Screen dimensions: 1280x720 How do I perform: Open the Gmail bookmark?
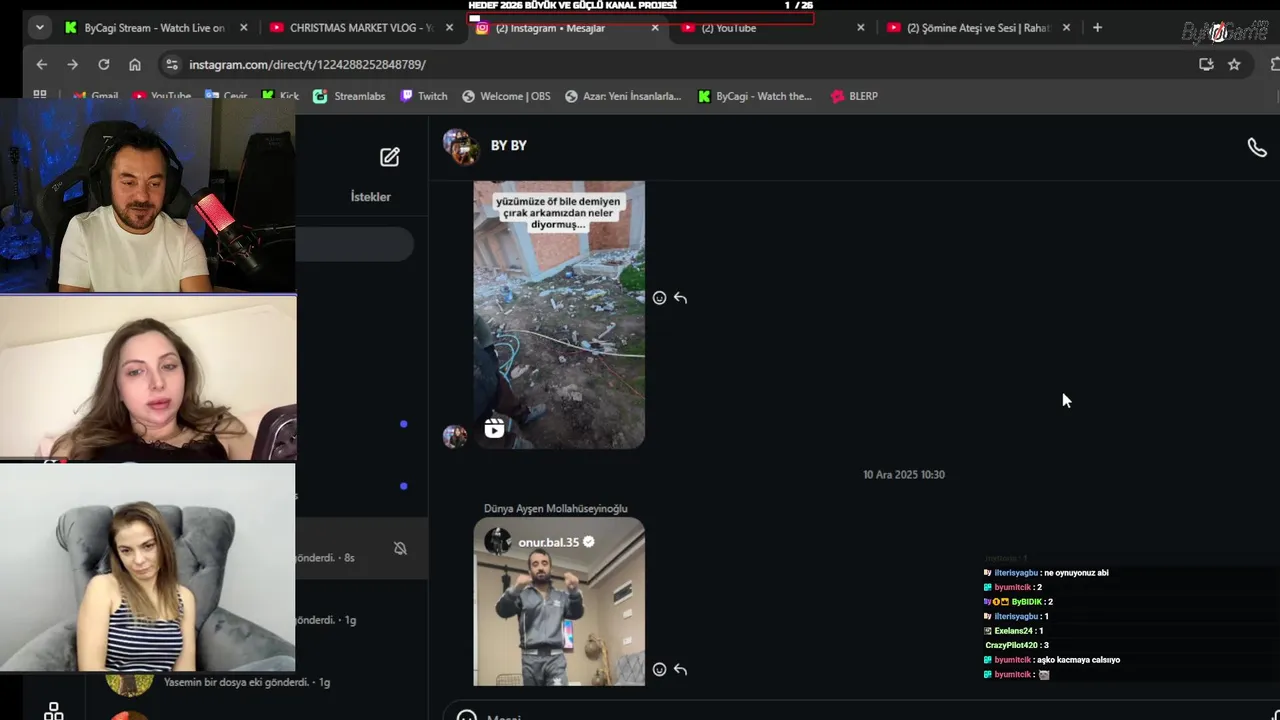pyautogui.click(x=96, y=97)
